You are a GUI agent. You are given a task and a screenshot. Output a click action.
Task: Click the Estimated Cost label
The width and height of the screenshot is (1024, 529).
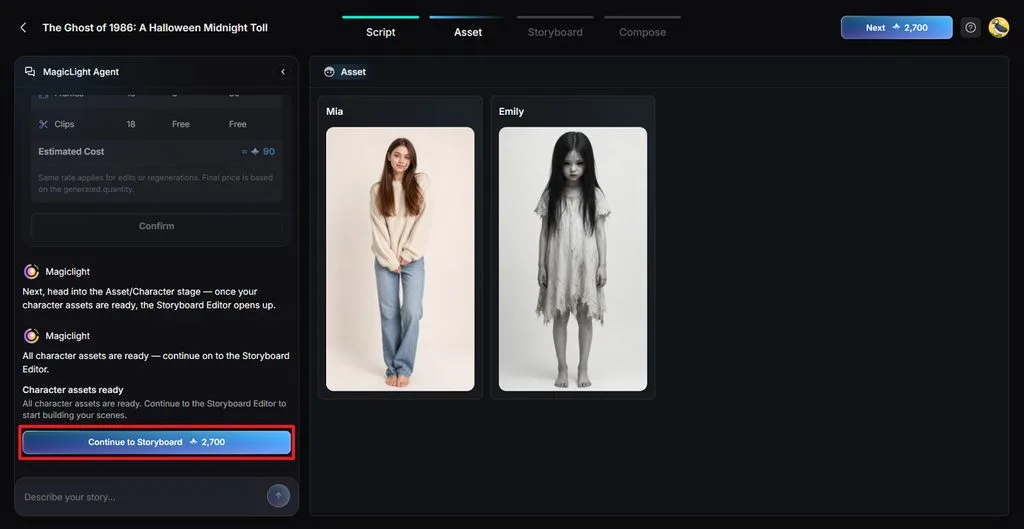pyautogui.click(x=71, y=152)
